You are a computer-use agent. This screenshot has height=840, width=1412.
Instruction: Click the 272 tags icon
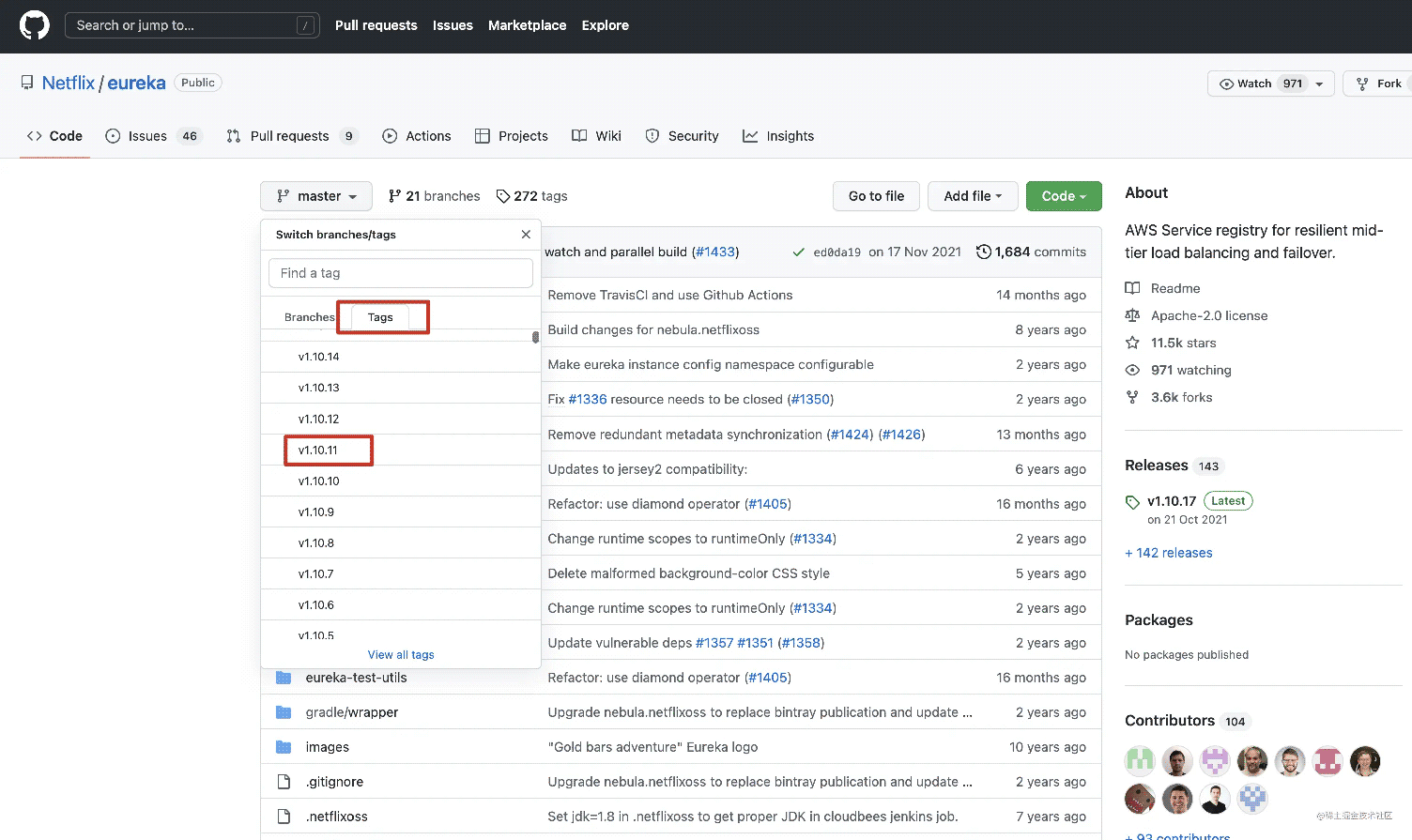coord(503,196)
